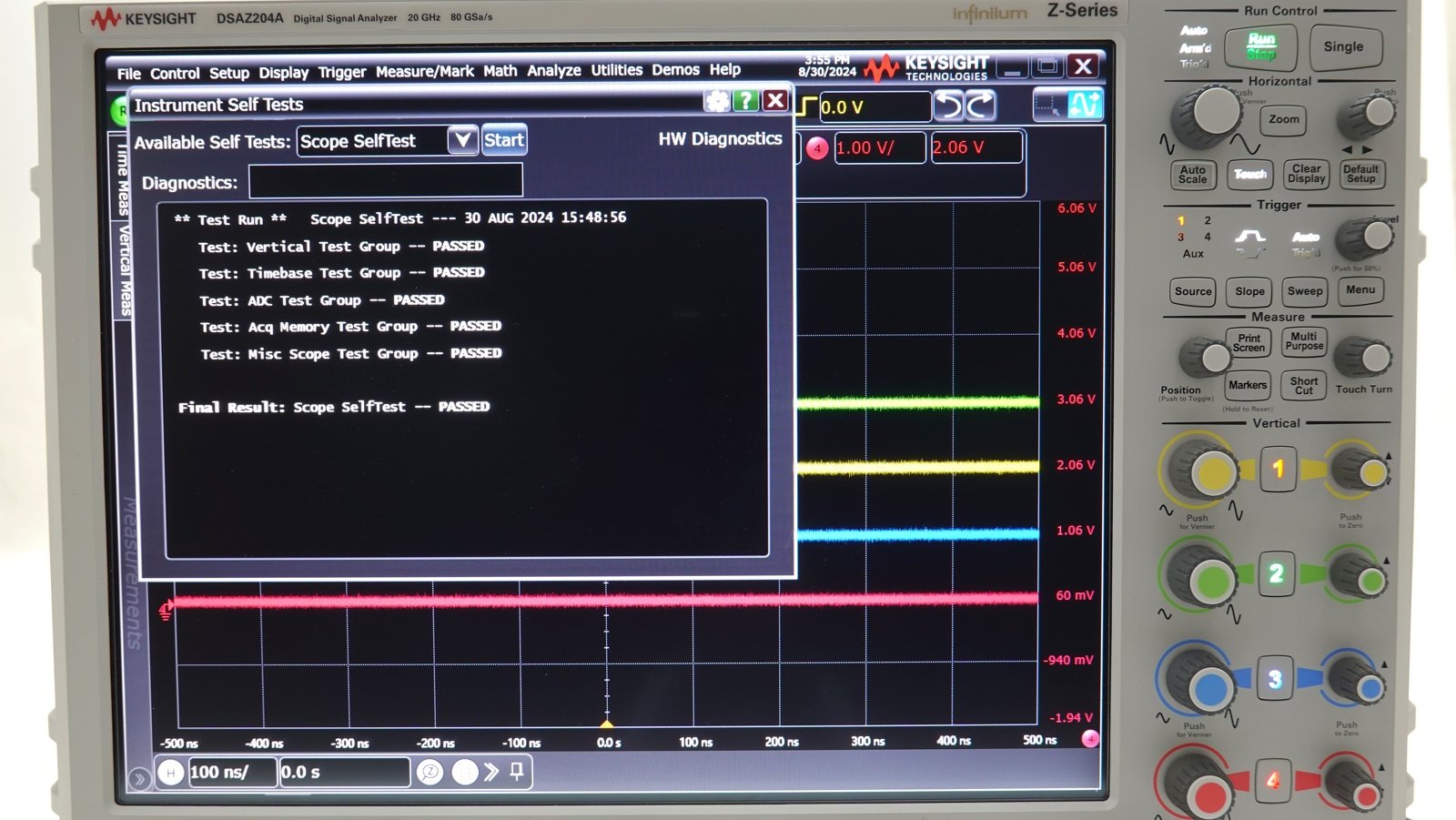Click the trigger level 0.0 V field

[x=875, y=107]
